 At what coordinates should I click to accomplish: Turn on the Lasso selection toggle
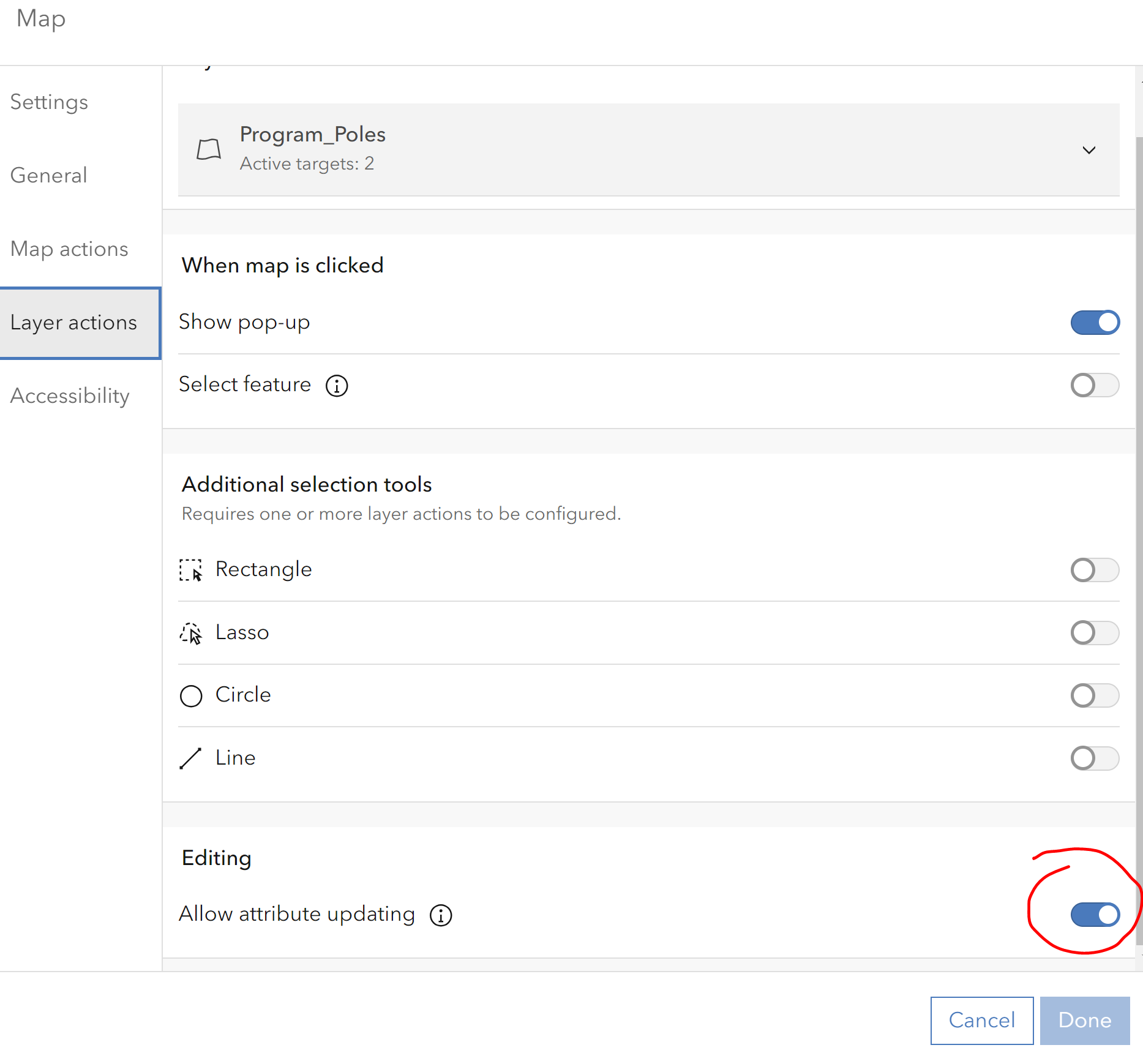click(1095, 633)
